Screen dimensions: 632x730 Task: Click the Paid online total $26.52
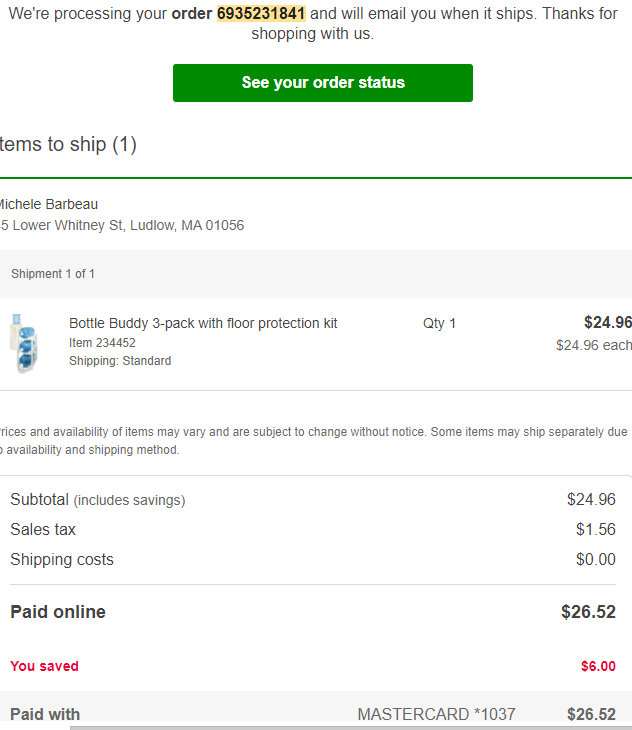click(588, 612)
